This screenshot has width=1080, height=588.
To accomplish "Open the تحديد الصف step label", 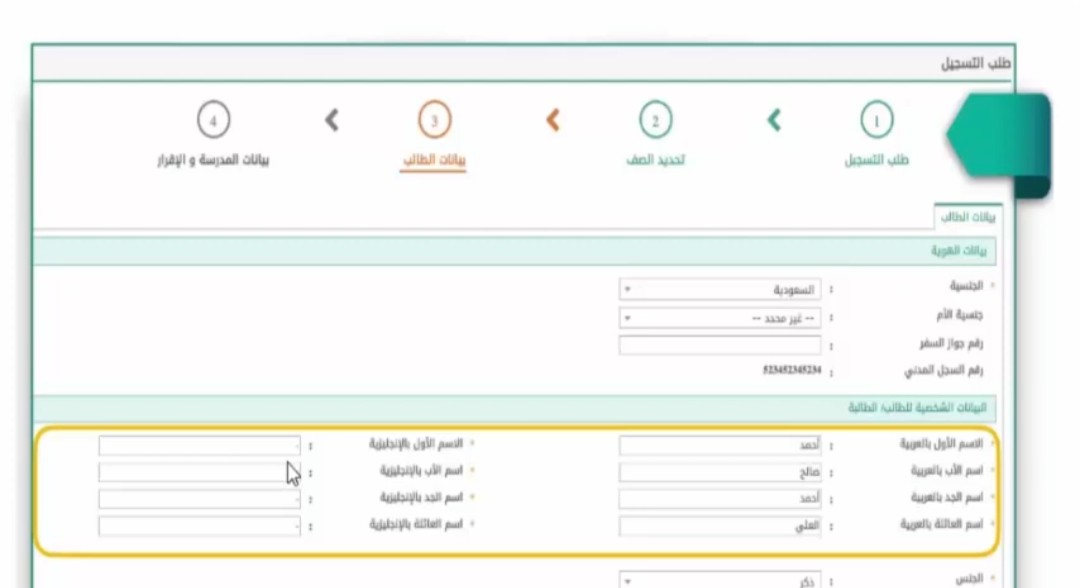I will (x=655, y=160).
